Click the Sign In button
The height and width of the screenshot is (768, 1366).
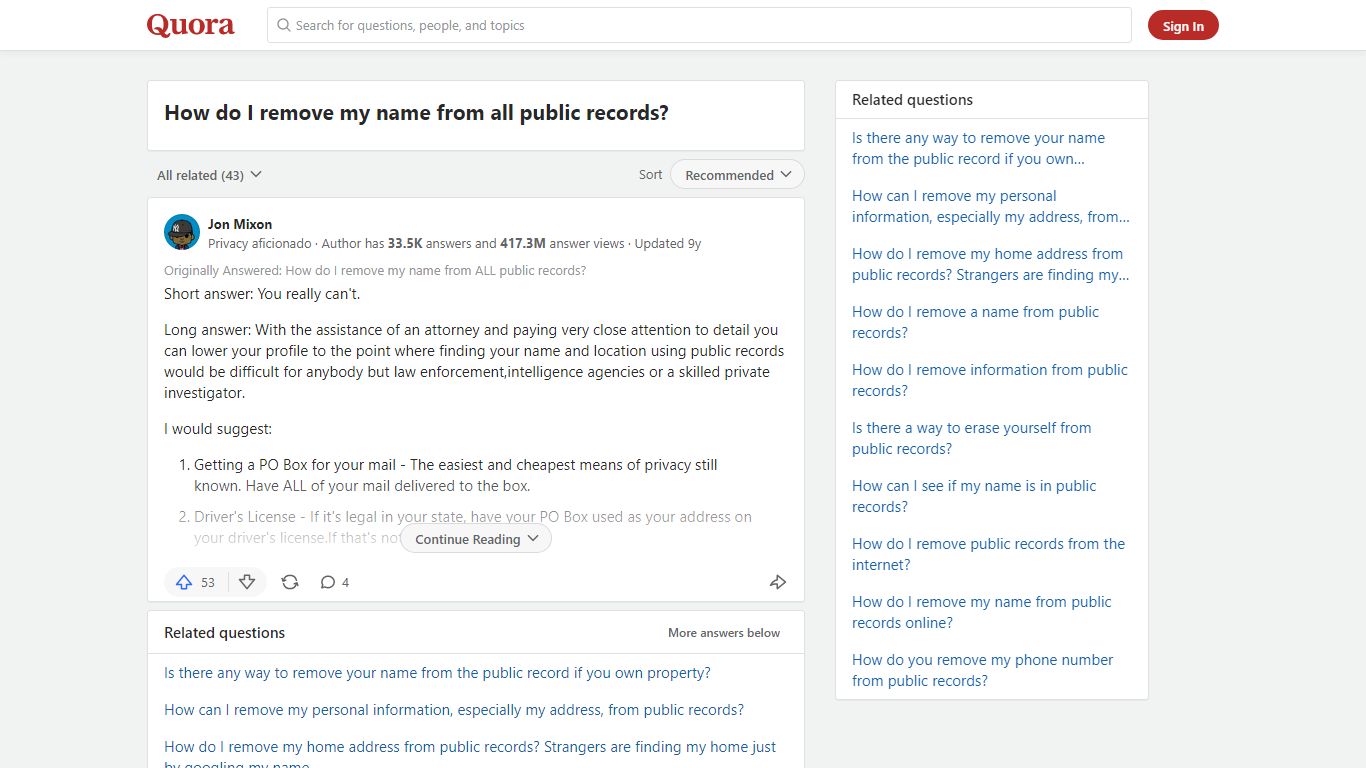point(1183,26)
